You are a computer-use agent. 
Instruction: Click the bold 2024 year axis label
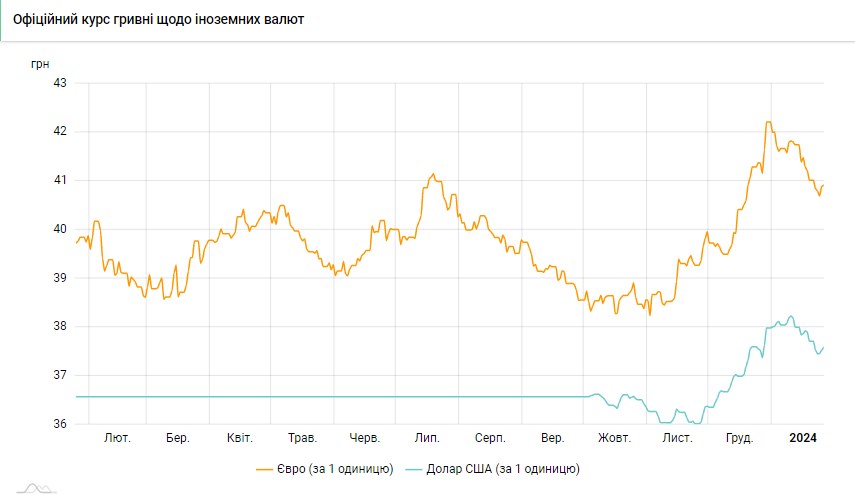(803, 439)
